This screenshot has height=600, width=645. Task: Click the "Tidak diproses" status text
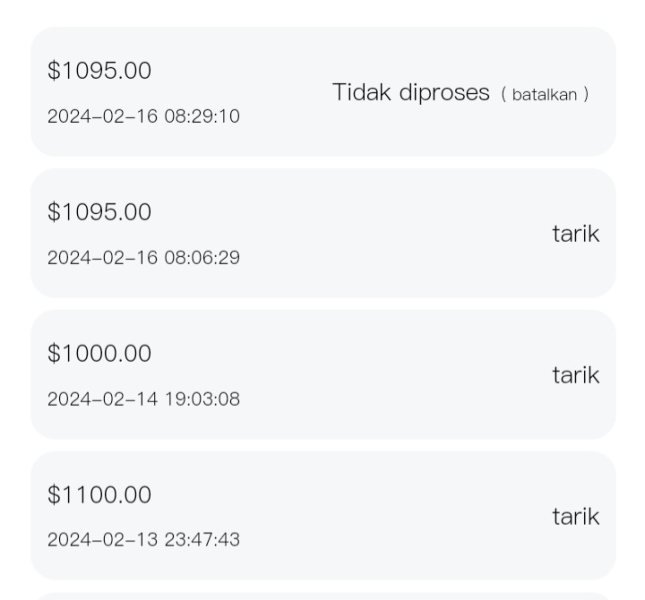pyautogui.click(x=411, y=93)
